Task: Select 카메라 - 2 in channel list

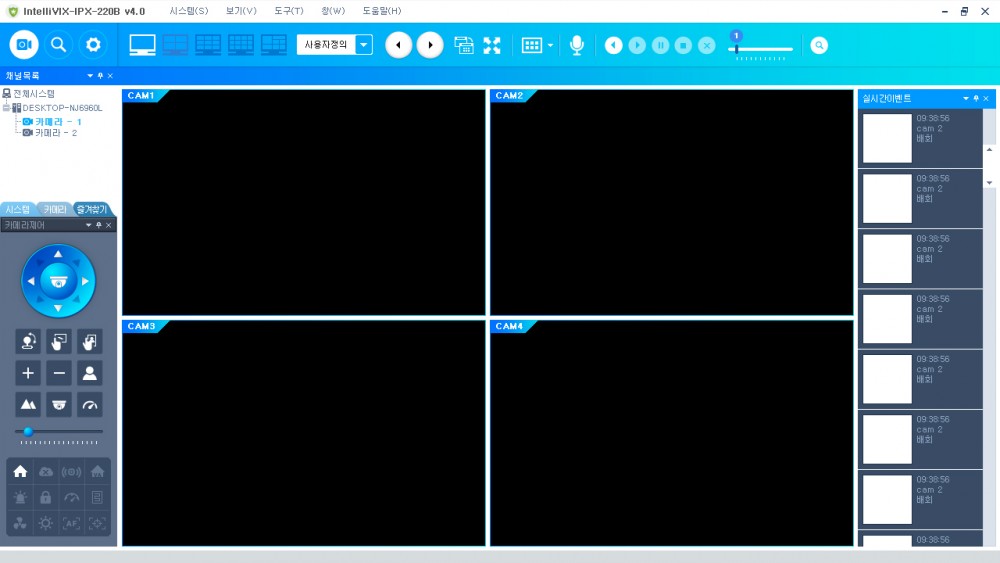Action: [x=55, y=132]
